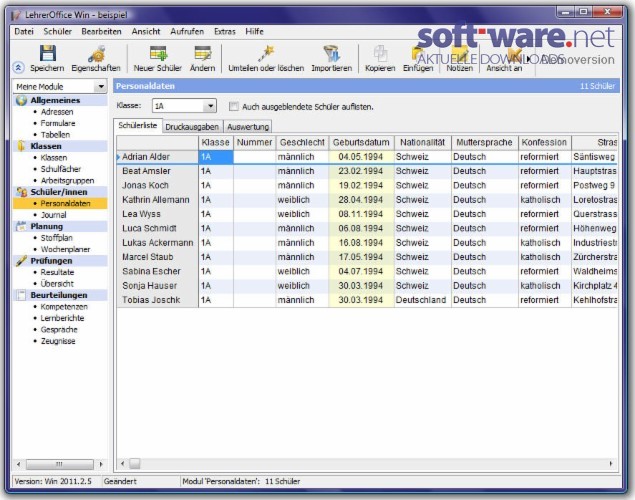Image resolution: width=635 pixels, height=500 pixels.
Task: Click the Deutschland nationality cell
Action: click(421, 300)
